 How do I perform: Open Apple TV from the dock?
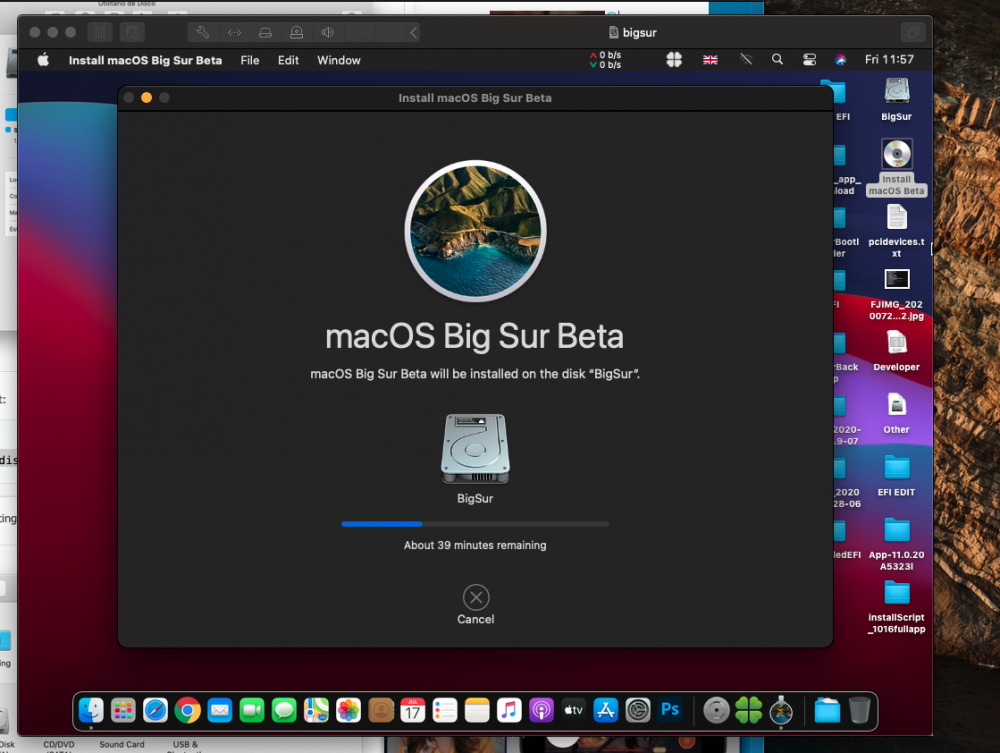click(573, 710)
